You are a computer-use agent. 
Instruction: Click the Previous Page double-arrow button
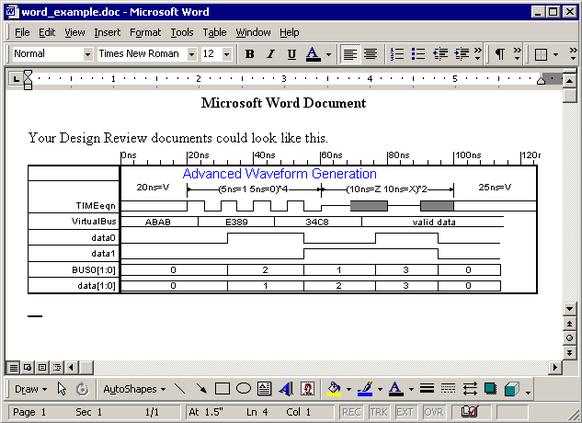[570, 324]
